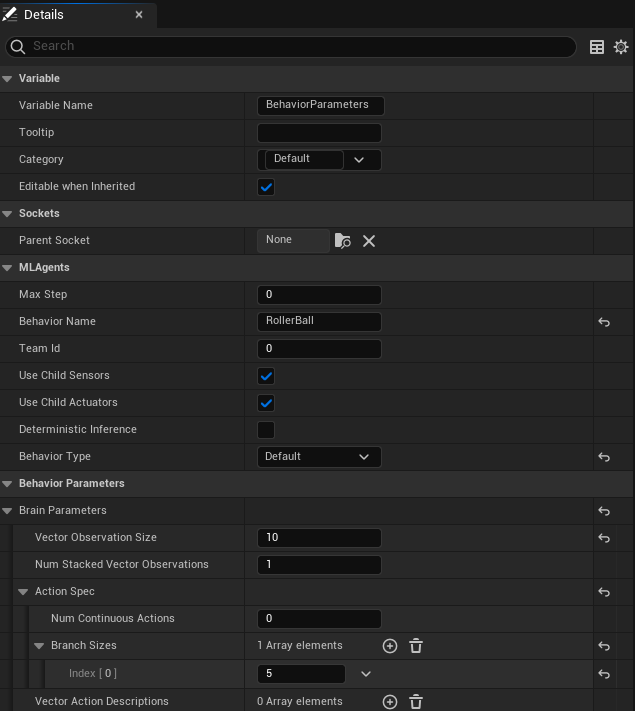Edit Behavior Name RollerBall field
The height and width of the screenshot is (711, 635).
point(319,321)
